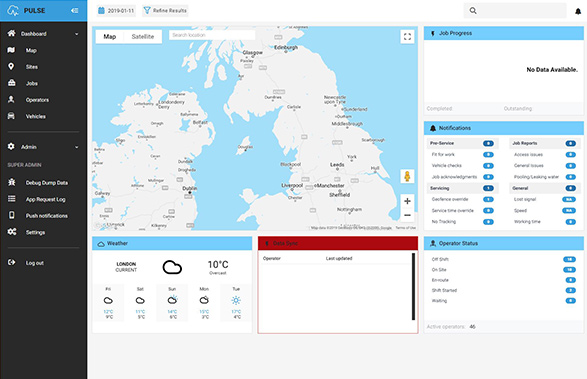Image resolution: width=587 pixels, height=379 pixels.
Task: Click the Shift Started count badge
Action: [571, 291]
